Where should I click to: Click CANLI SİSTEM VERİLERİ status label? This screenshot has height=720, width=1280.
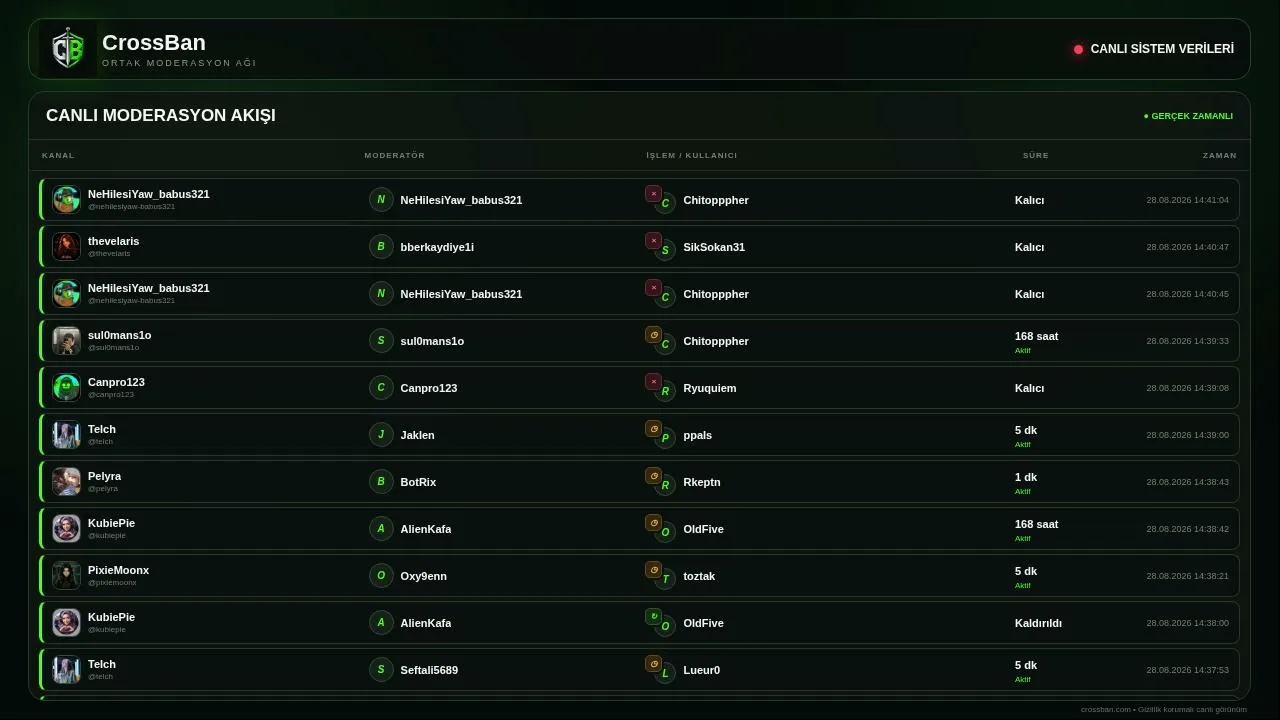(x=1162, y=49)
